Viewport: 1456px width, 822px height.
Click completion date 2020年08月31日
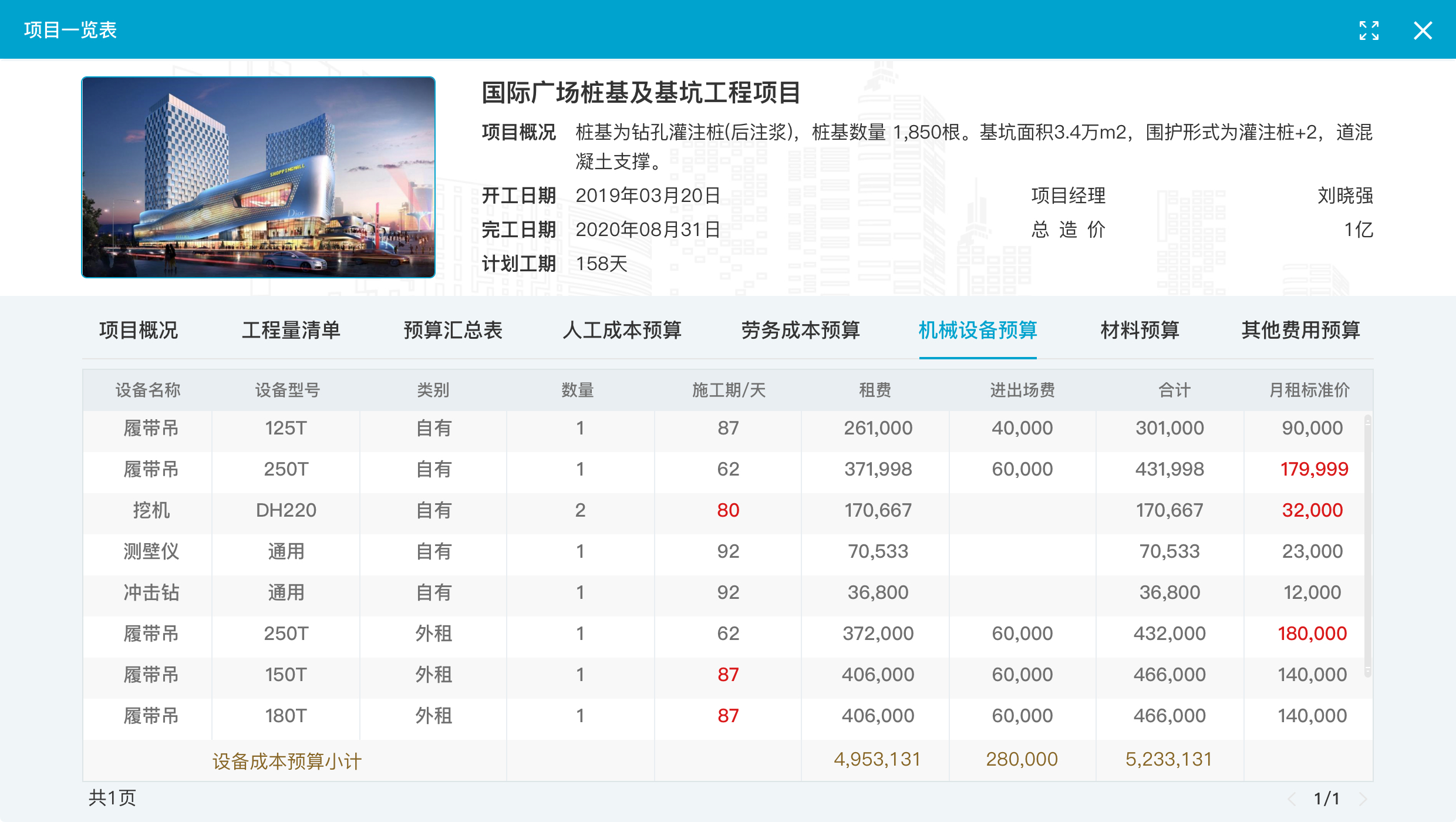tap(648, 230)
